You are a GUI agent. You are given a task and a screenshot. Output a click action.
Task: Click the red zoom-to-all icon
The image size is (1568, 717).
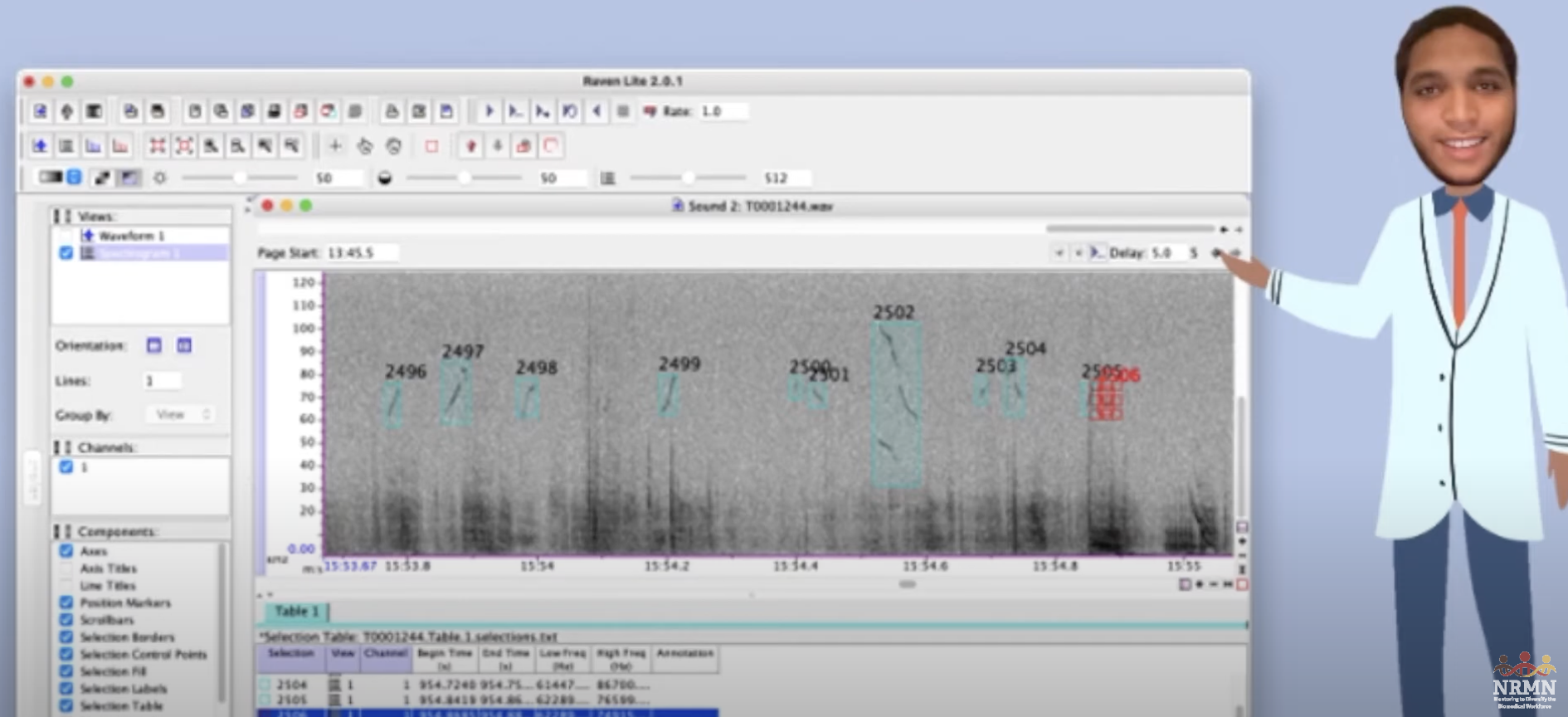pos(157,146)
